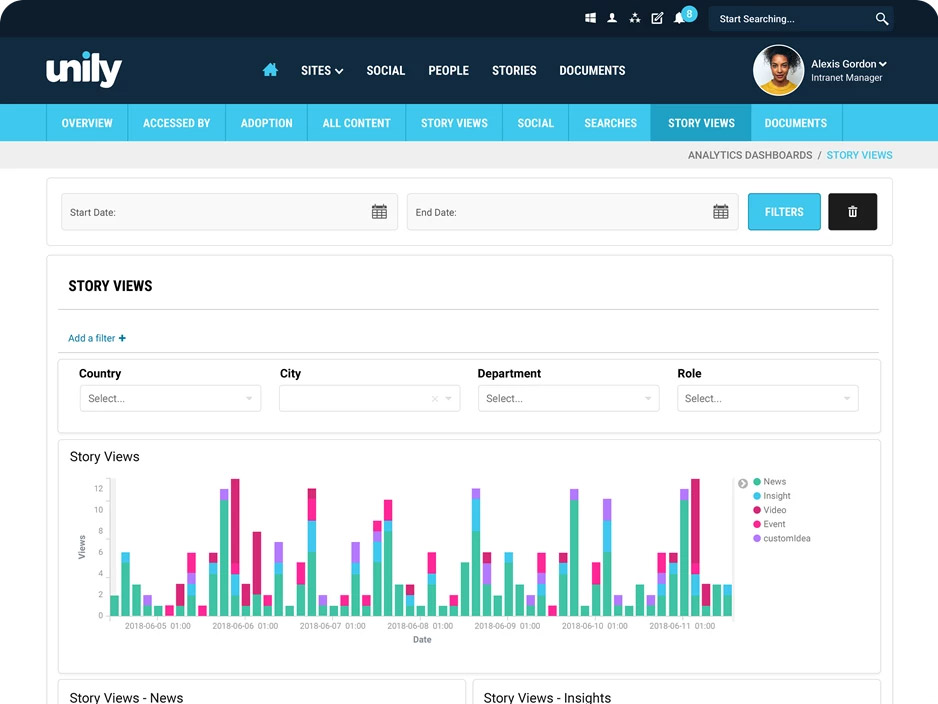Expand the Country select dropdown
Image resolution: width=938 pixels, height=704 pixels.
coord(170,398)
